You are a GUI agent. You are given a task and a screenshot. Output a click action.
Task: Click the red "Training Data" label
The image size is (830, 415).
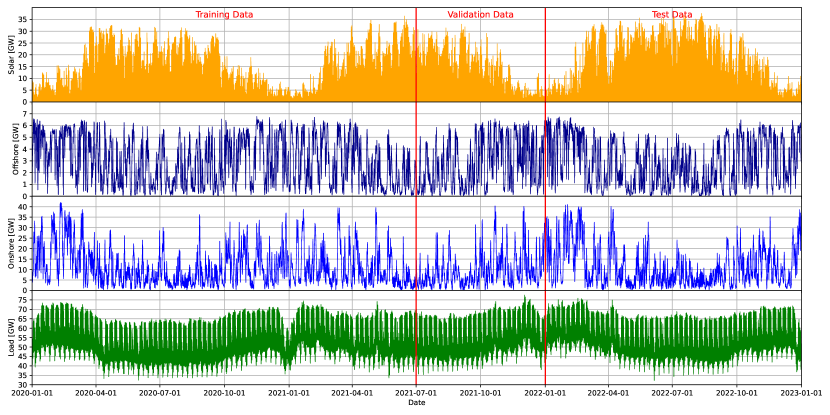coord(224,15)
